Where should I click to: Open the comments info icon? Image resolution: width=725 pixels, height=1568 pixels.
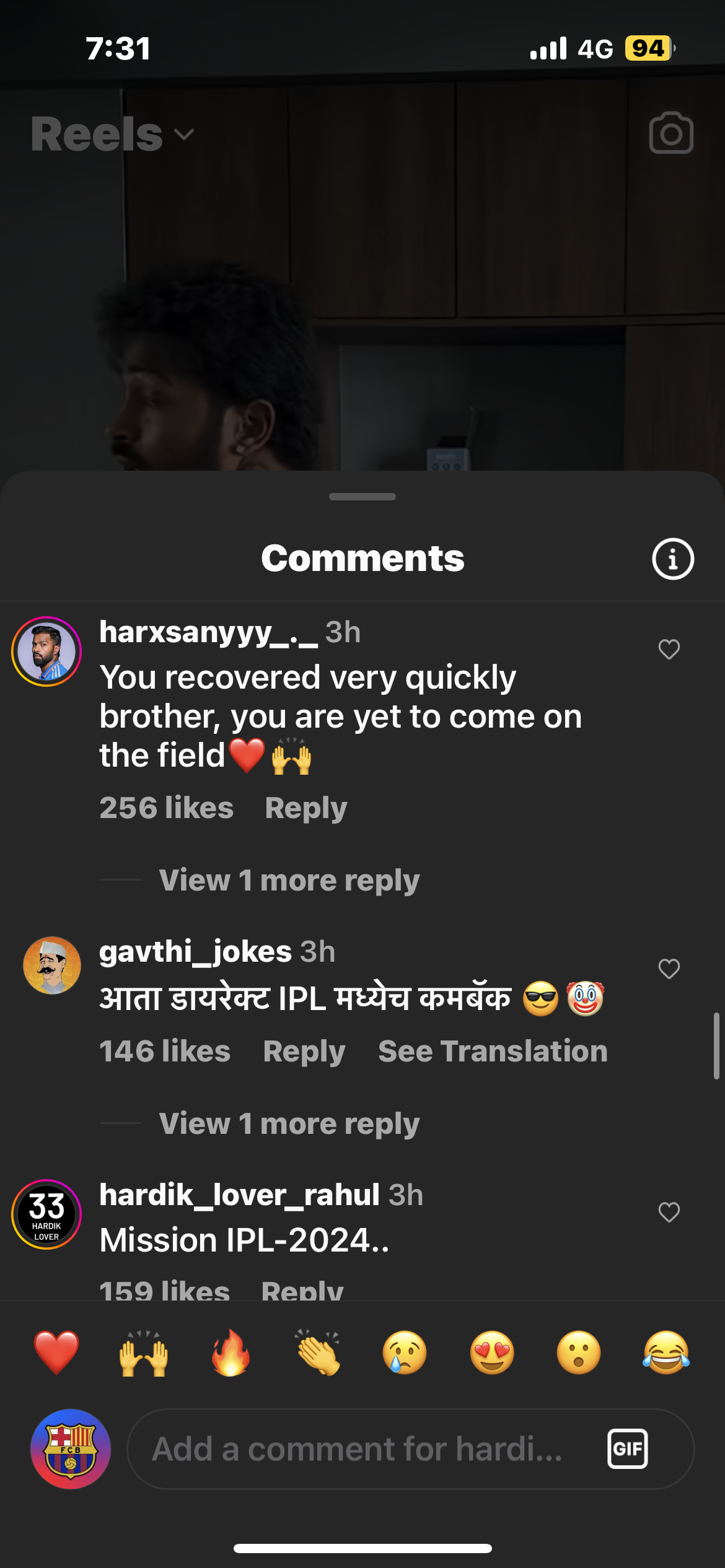click(x=672, y=559)
